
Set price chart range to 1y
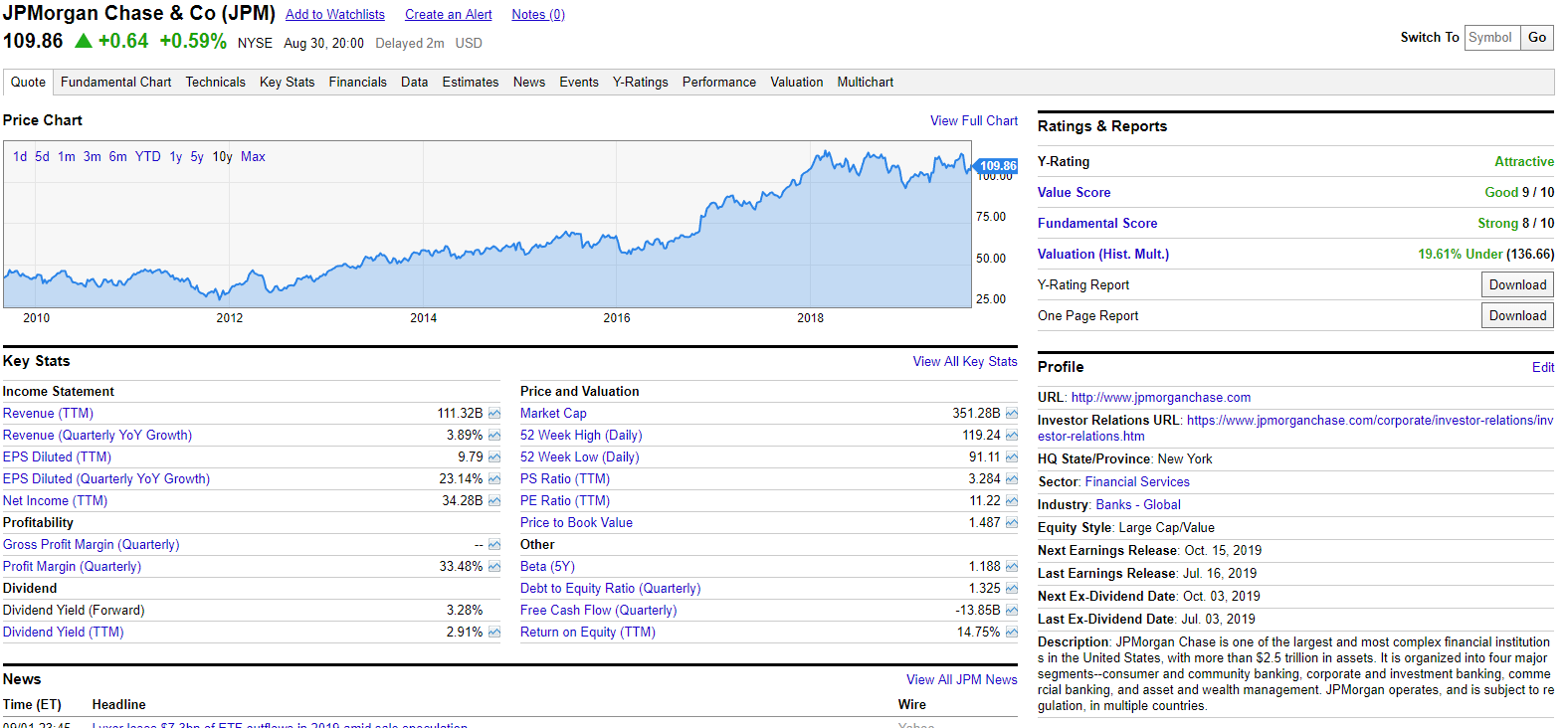175,157
